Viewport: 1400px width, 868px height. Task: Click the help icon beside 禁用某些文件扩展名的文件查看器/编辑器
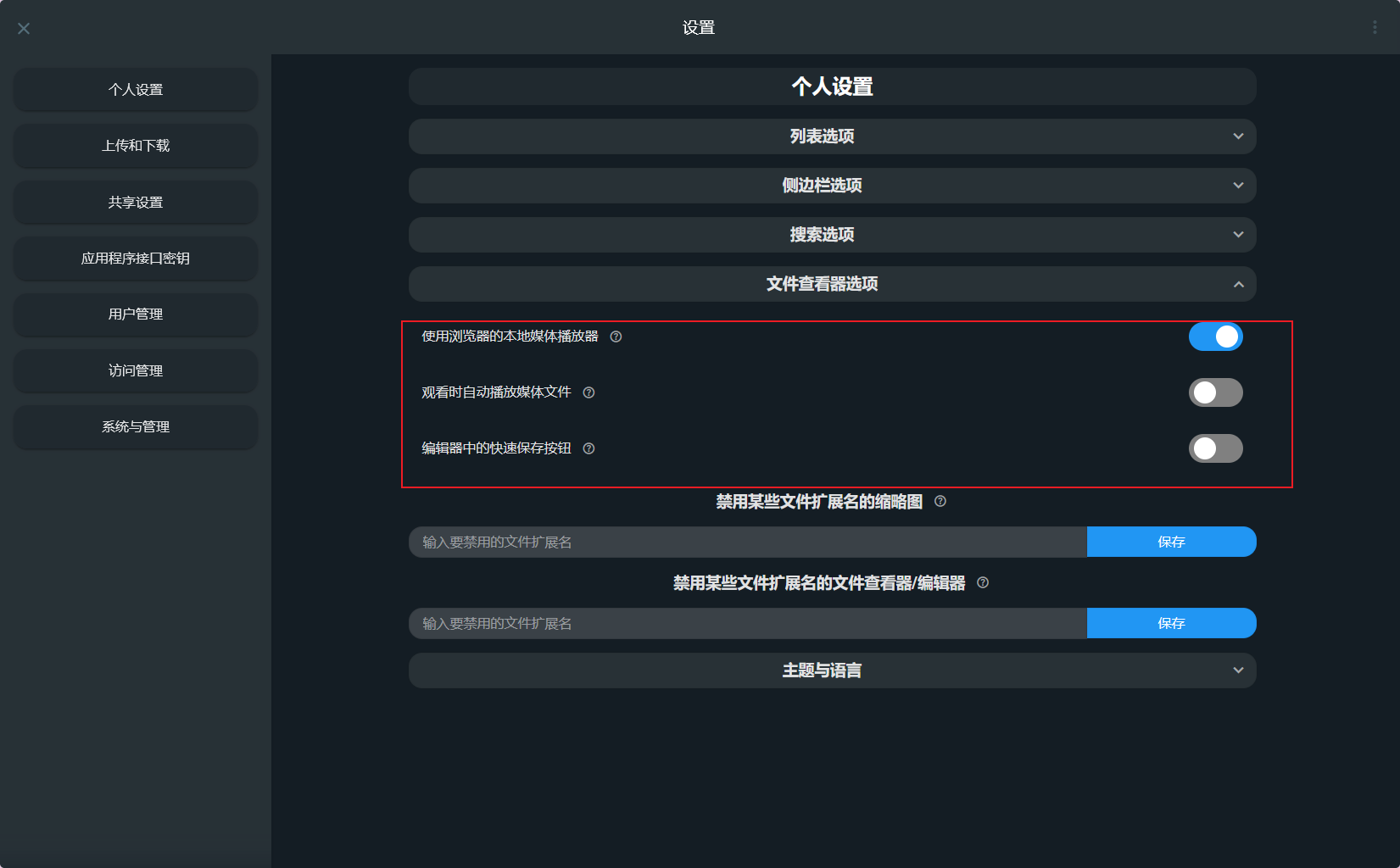pyautogui.click(x=983, y=583)
